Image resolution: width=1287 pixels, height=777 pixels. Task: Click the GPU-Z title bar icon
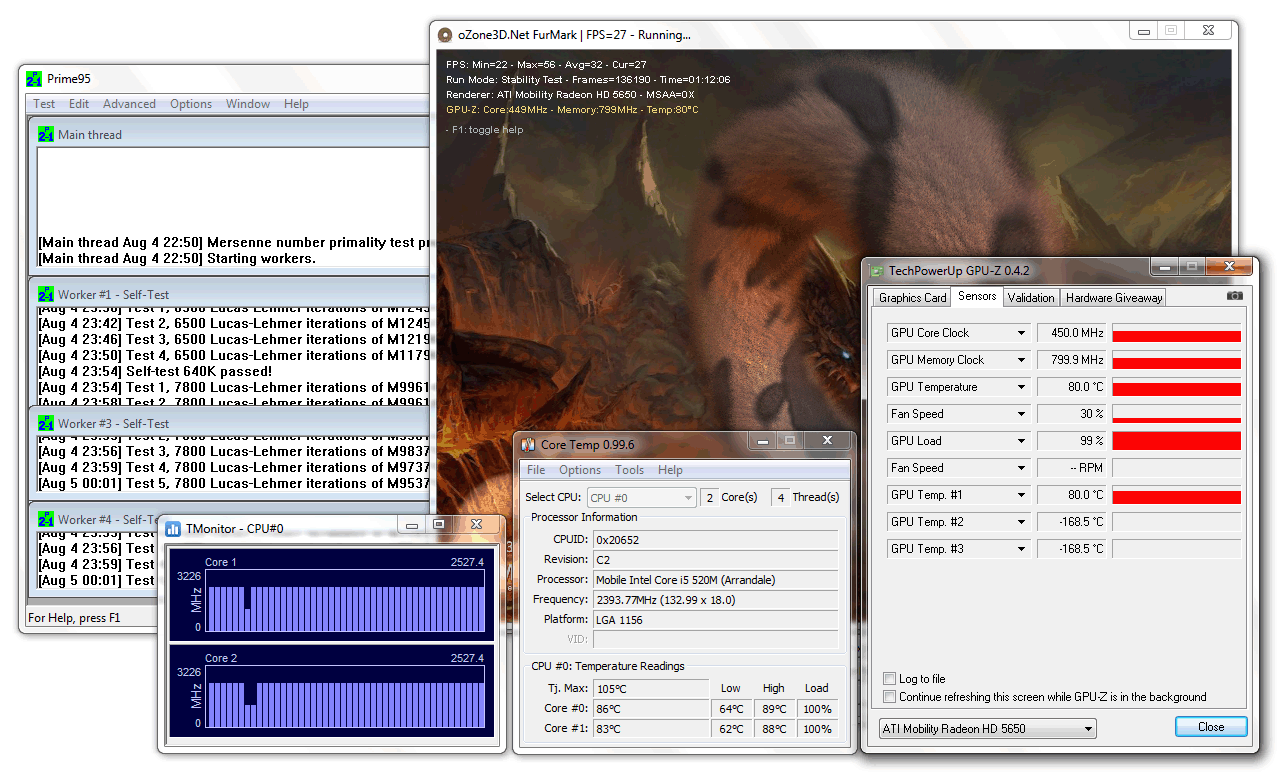pos(877,270)
